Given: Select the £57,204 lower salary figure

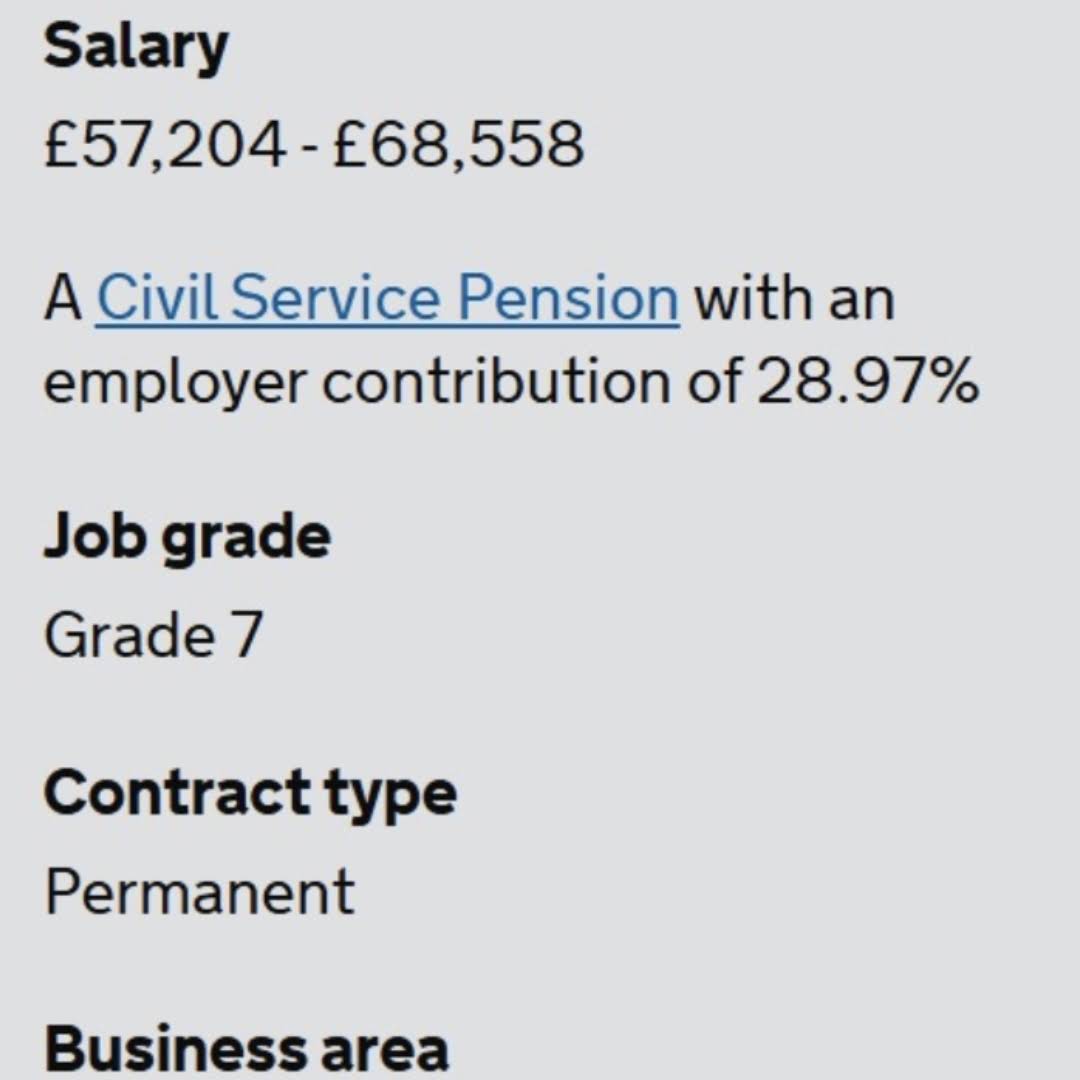Looking at the screenshot, I should (165, 145).
